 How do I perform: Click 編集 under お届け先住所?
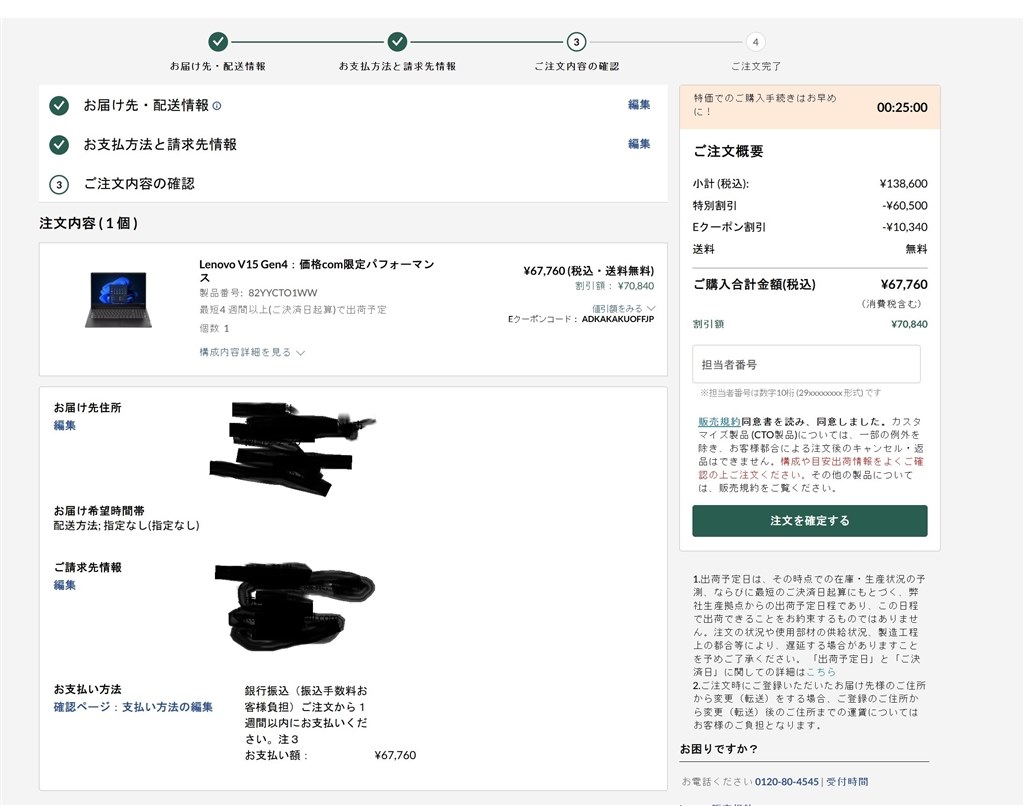[x=65, y=425]
